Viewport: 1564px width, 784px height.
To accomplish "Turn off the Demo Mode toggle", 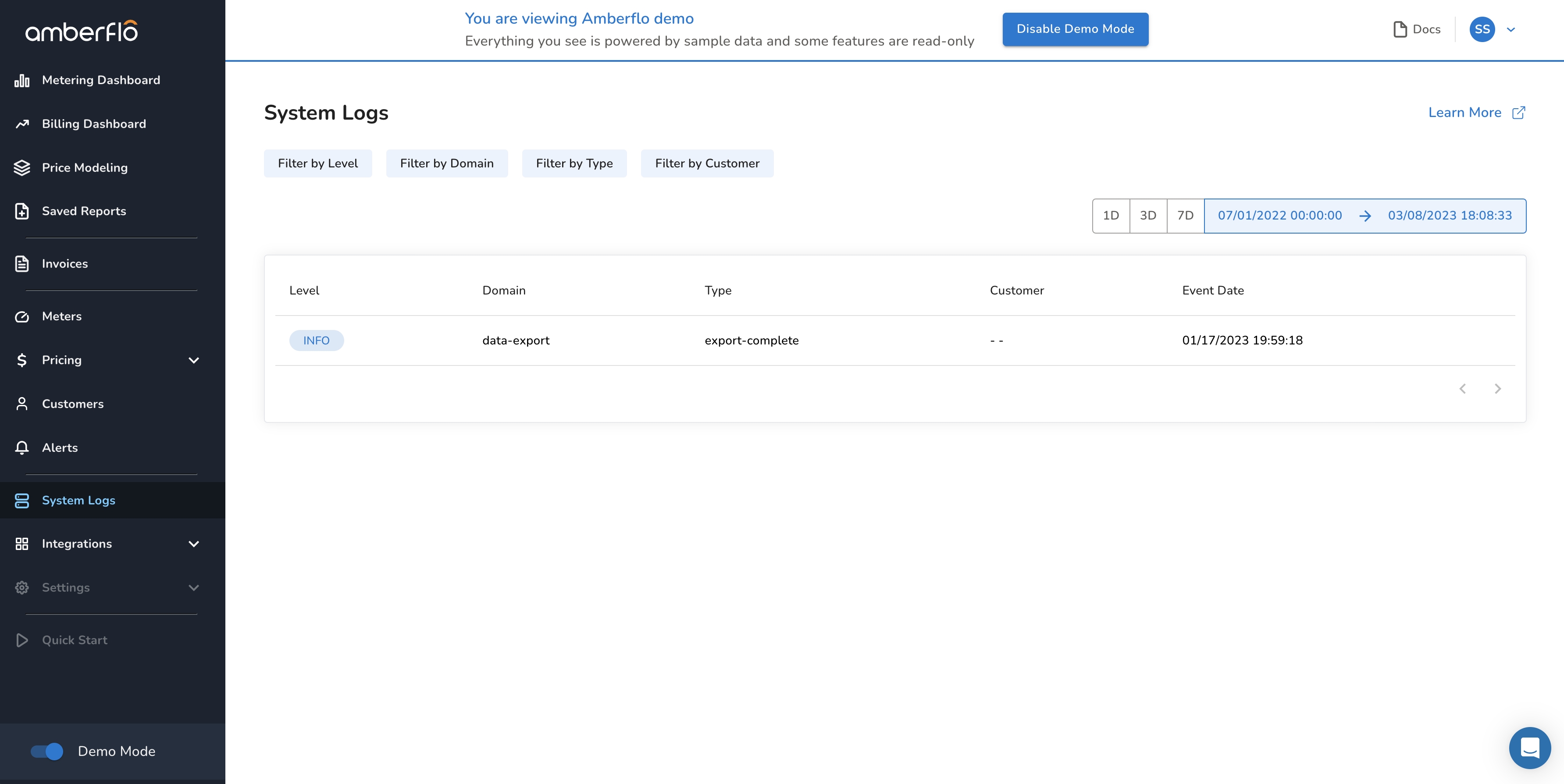I will click(47, 751).
